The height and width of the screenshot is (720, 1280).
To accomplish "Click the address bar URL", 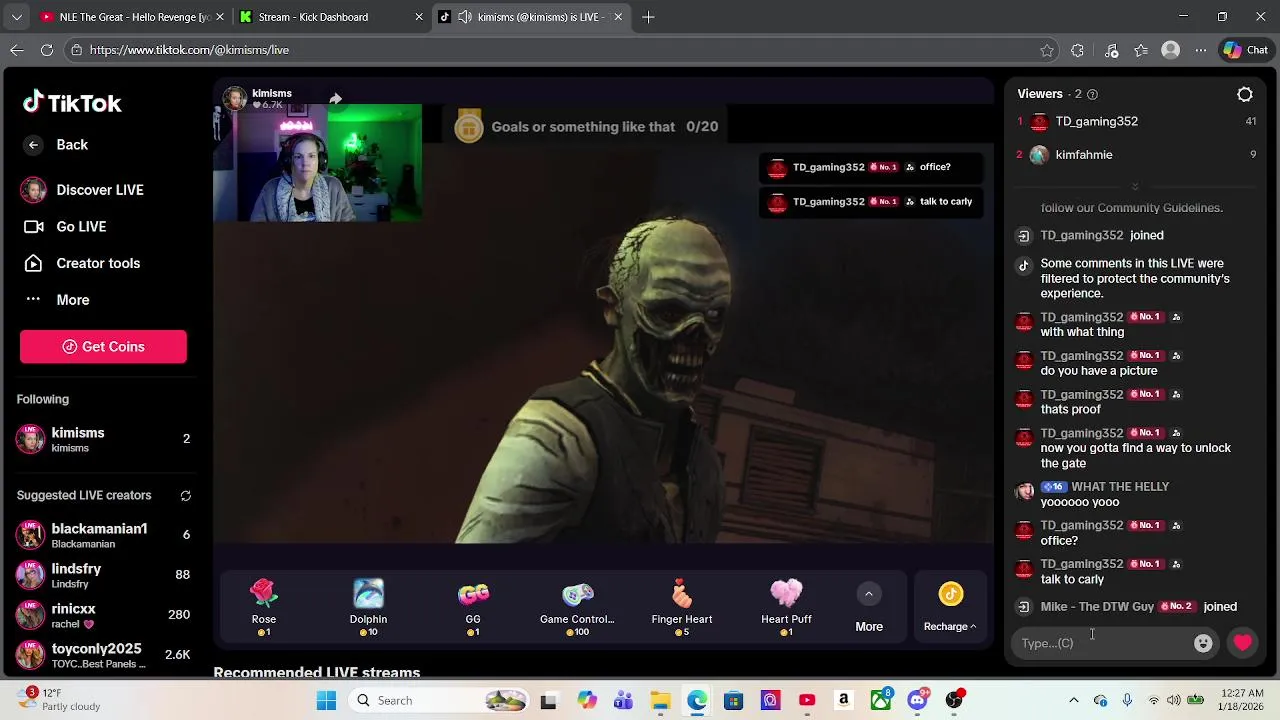I will (x=189, y=50).
